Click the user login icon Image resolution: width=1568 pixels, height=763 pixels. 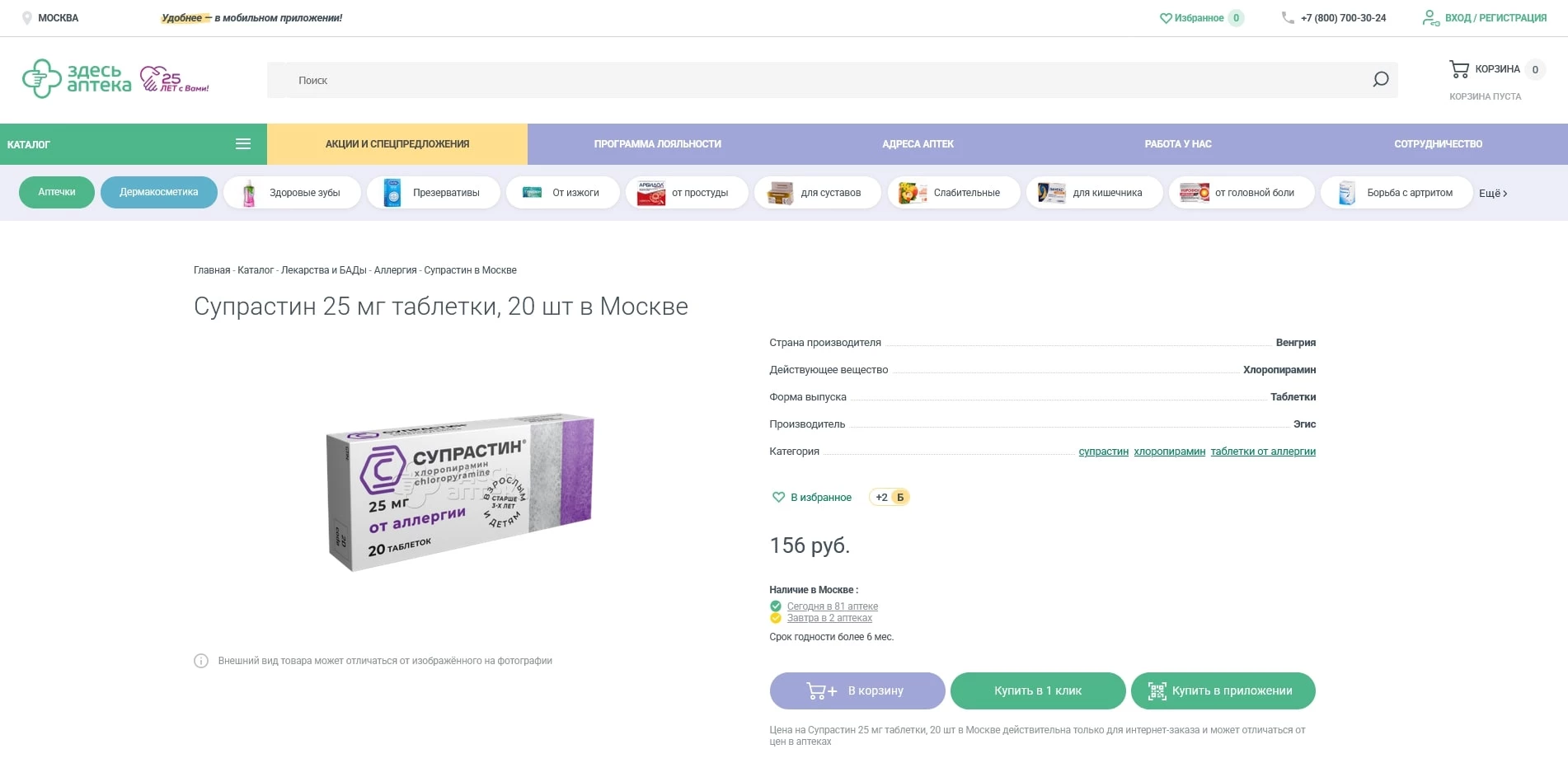click(x=1430, y=18)
